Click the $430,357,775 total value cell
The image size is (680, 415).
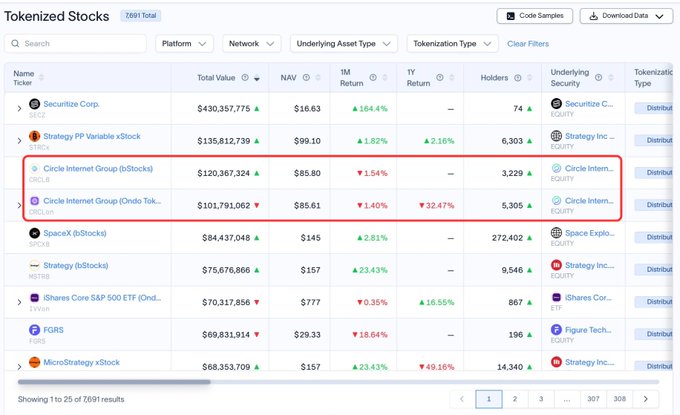point(224,108)
